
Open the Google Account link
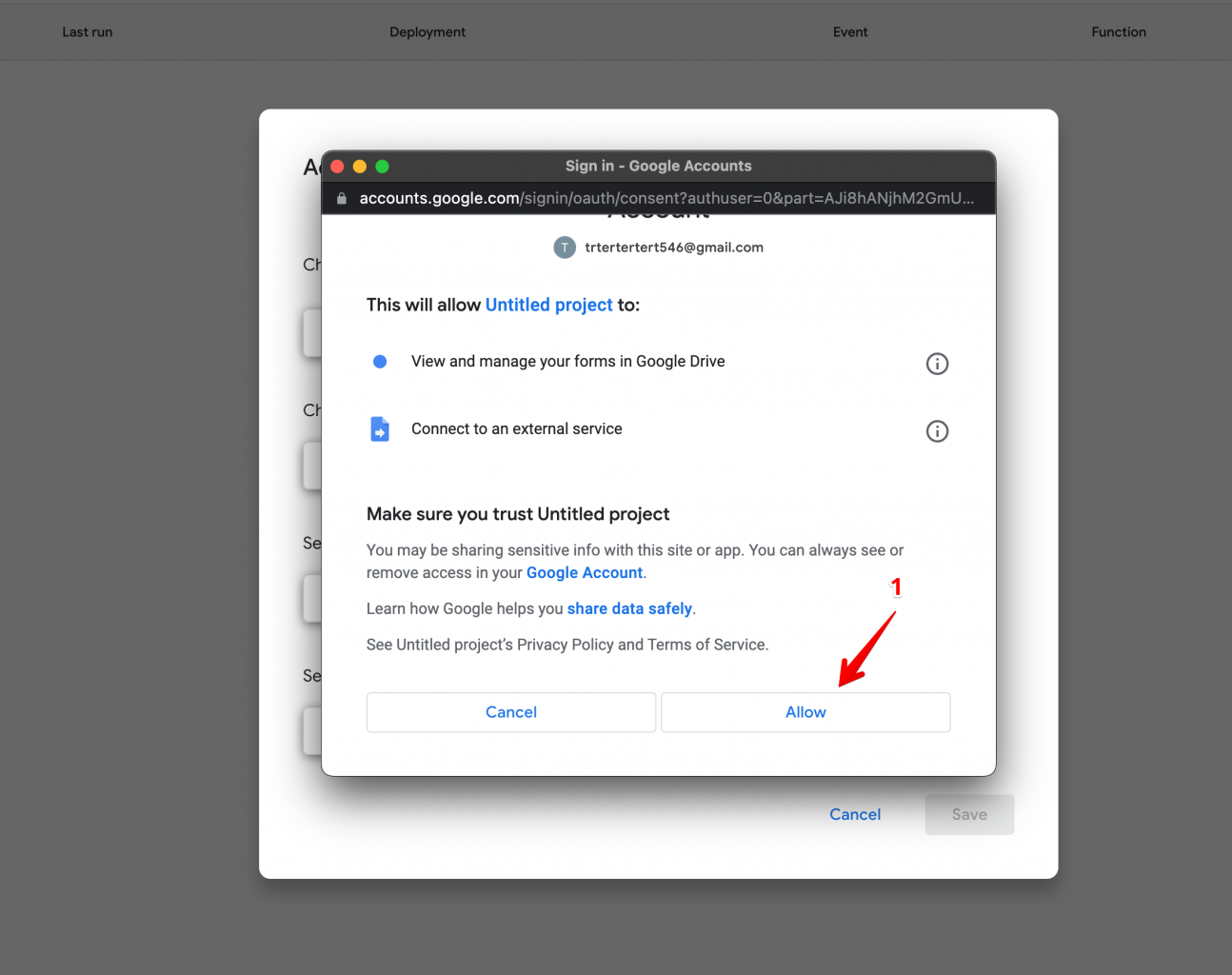pyautogui.click(x=585, y=573)
